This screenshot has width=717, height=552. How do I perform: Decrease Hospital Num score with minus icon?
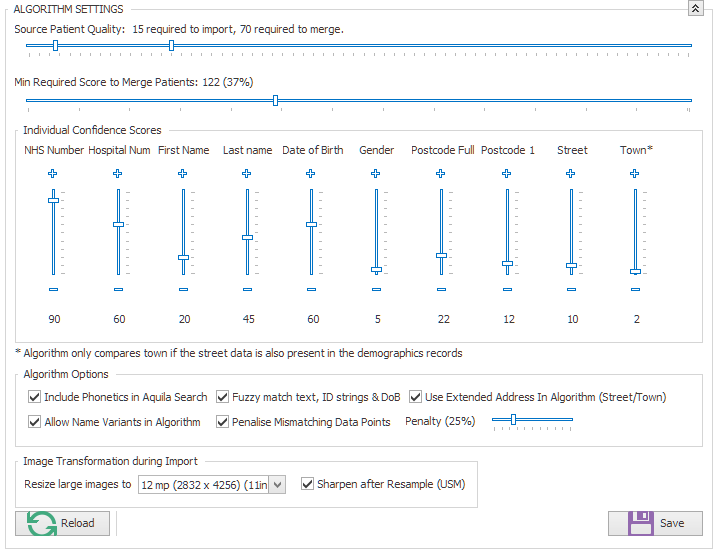tap(118, 289)
